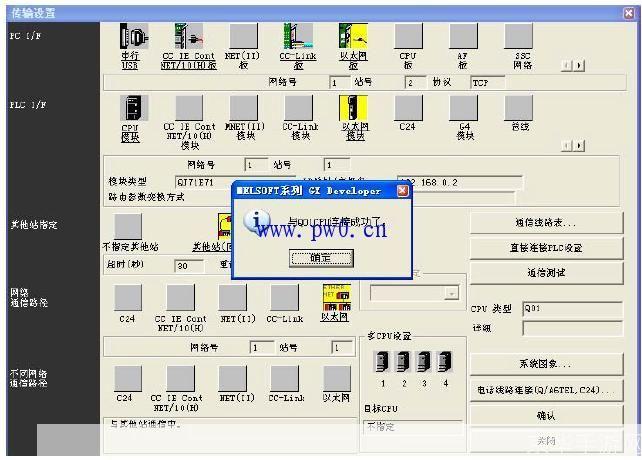Select the AF board icon
Screen dimensions: 642x460
(x=463, y=36)
